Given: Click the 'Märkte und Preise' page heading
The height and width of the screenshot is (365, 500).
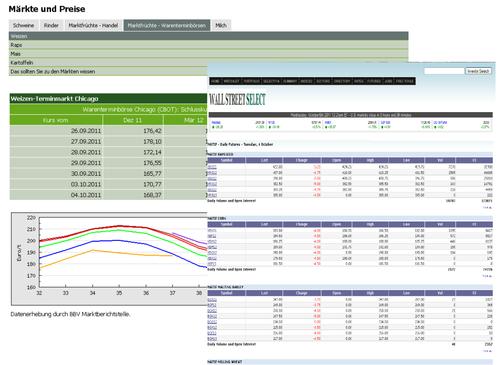Looking at the screenshot, I should point(47,9).
